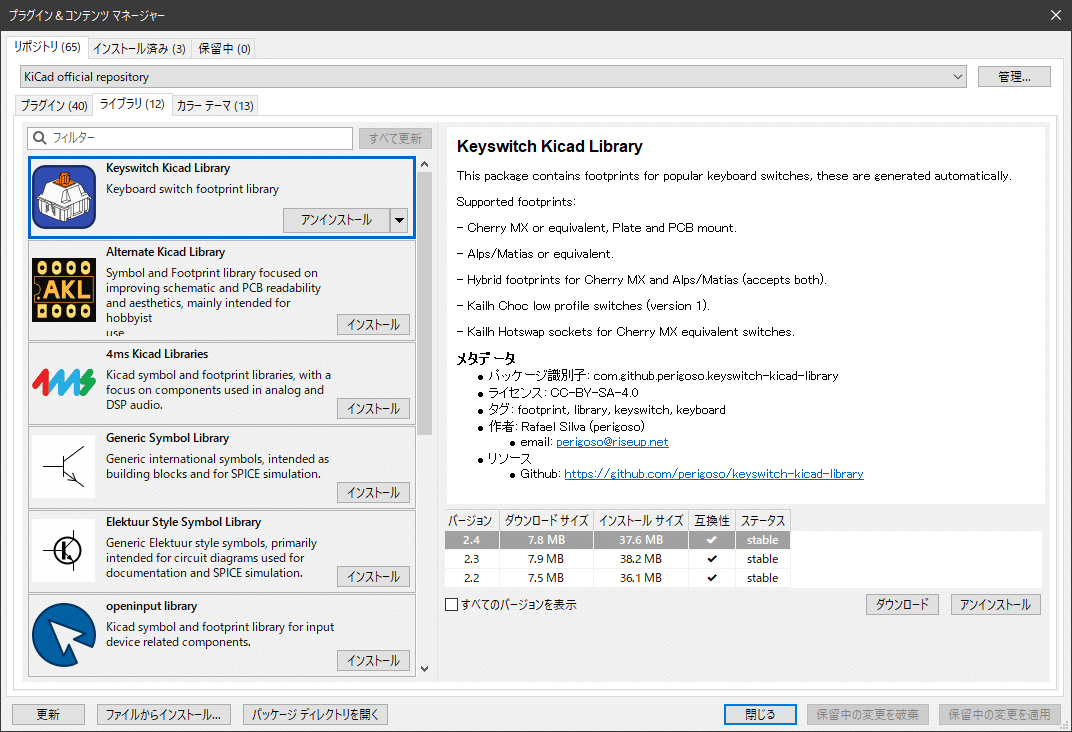Click the library list scrollbar thumb
Screen dimensions: 1072x732
pos(425,303)
